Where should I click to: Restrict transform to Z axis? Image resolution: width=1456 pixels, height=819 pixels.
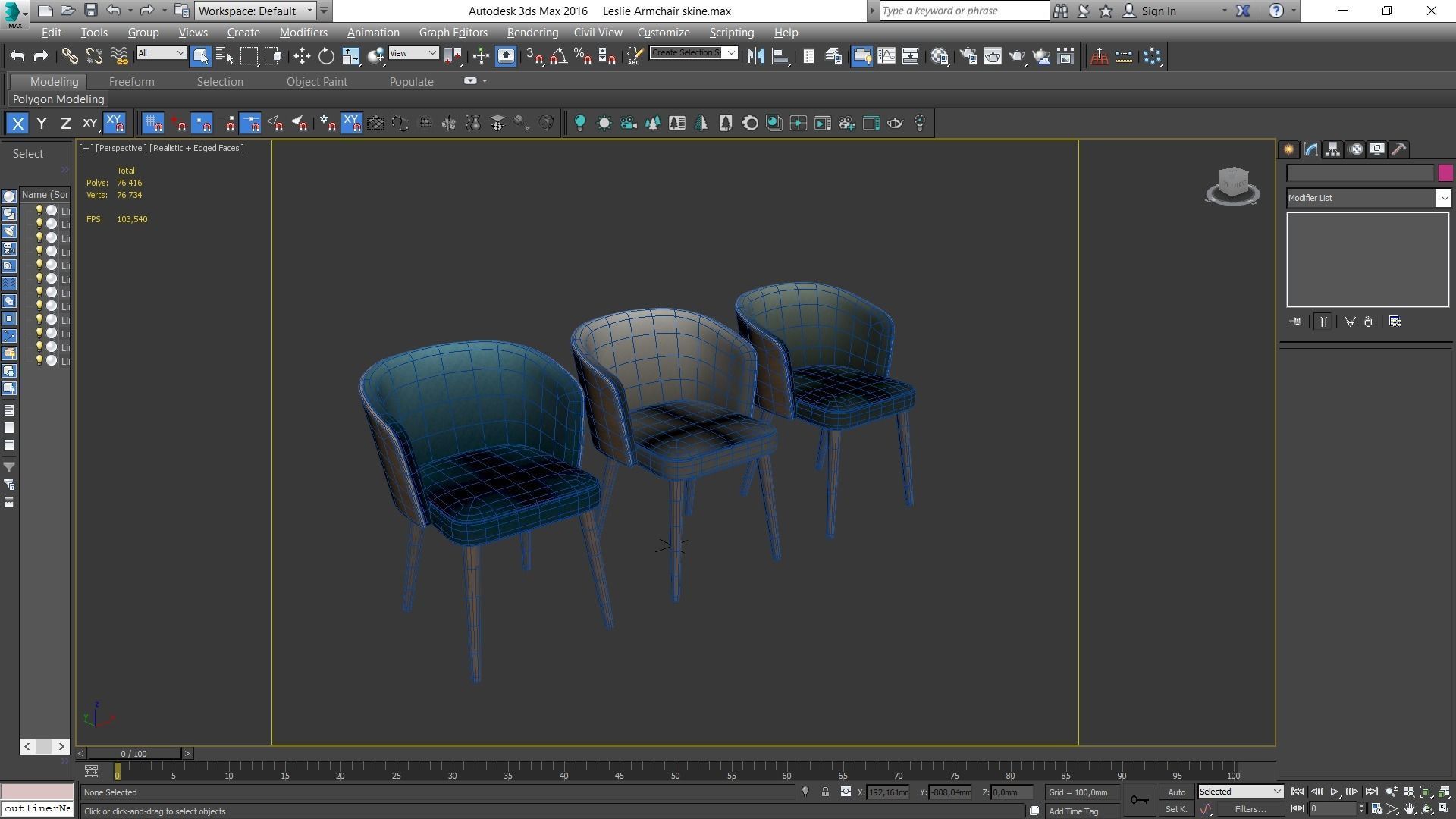66,123
